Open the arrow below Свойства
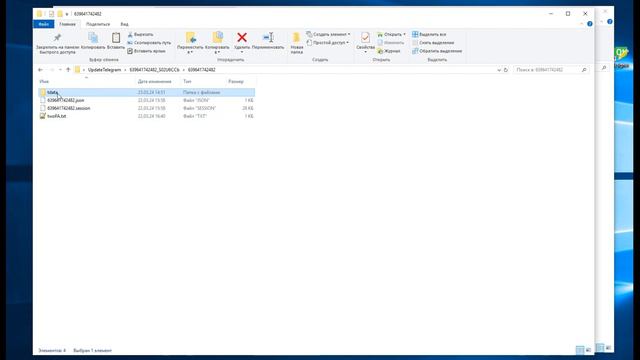 click(365, 53)
